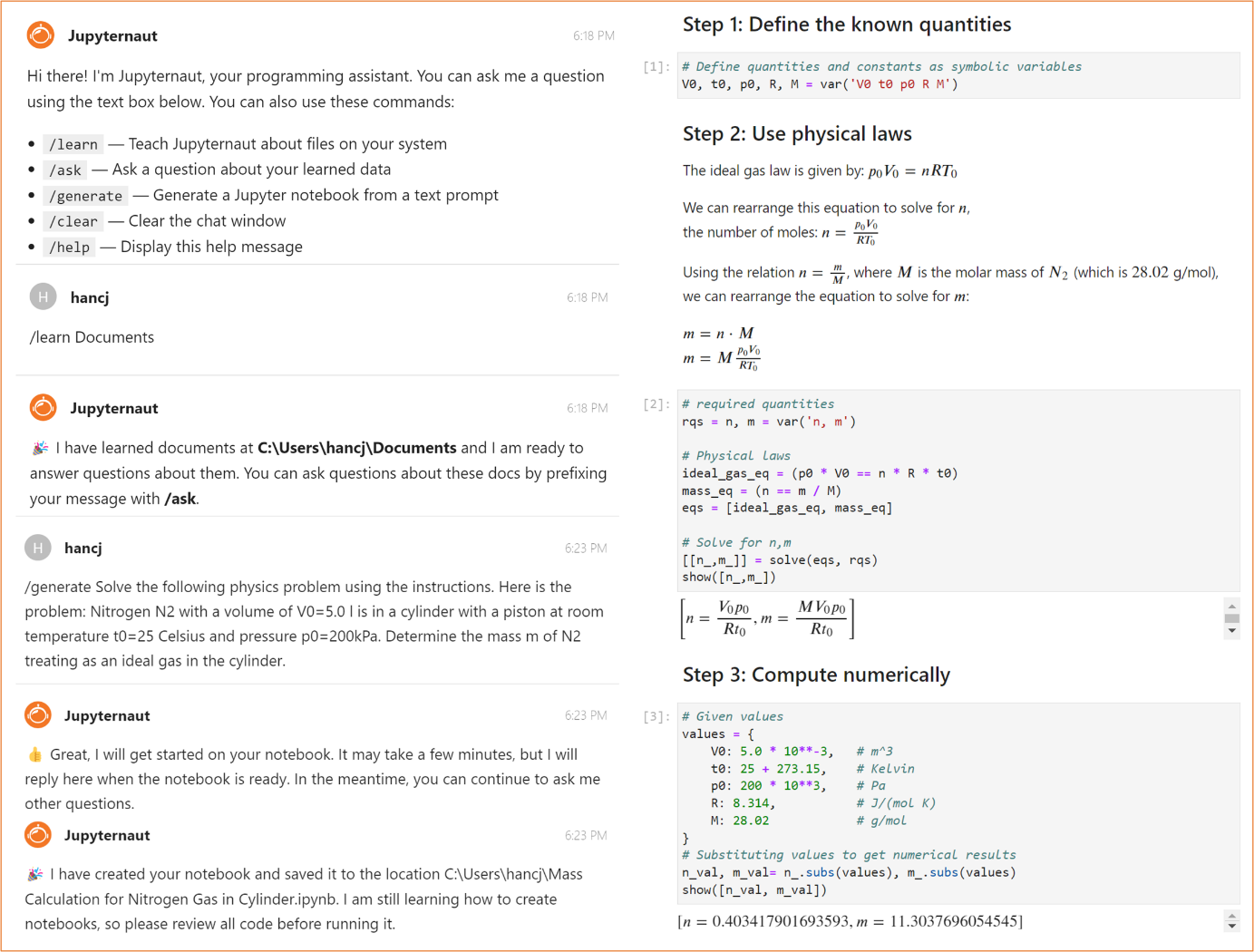Viewport: 1254px width, 952px height.
Task: Click the Jupyternaut avatar beside the welcome message
Action: coord(41,35)
